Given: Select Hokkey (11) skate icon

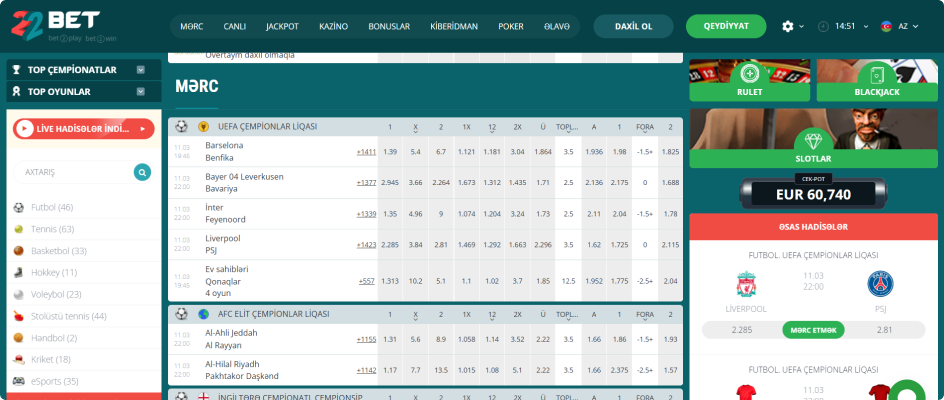Looking at the screenshot, I should pos(19,272).
